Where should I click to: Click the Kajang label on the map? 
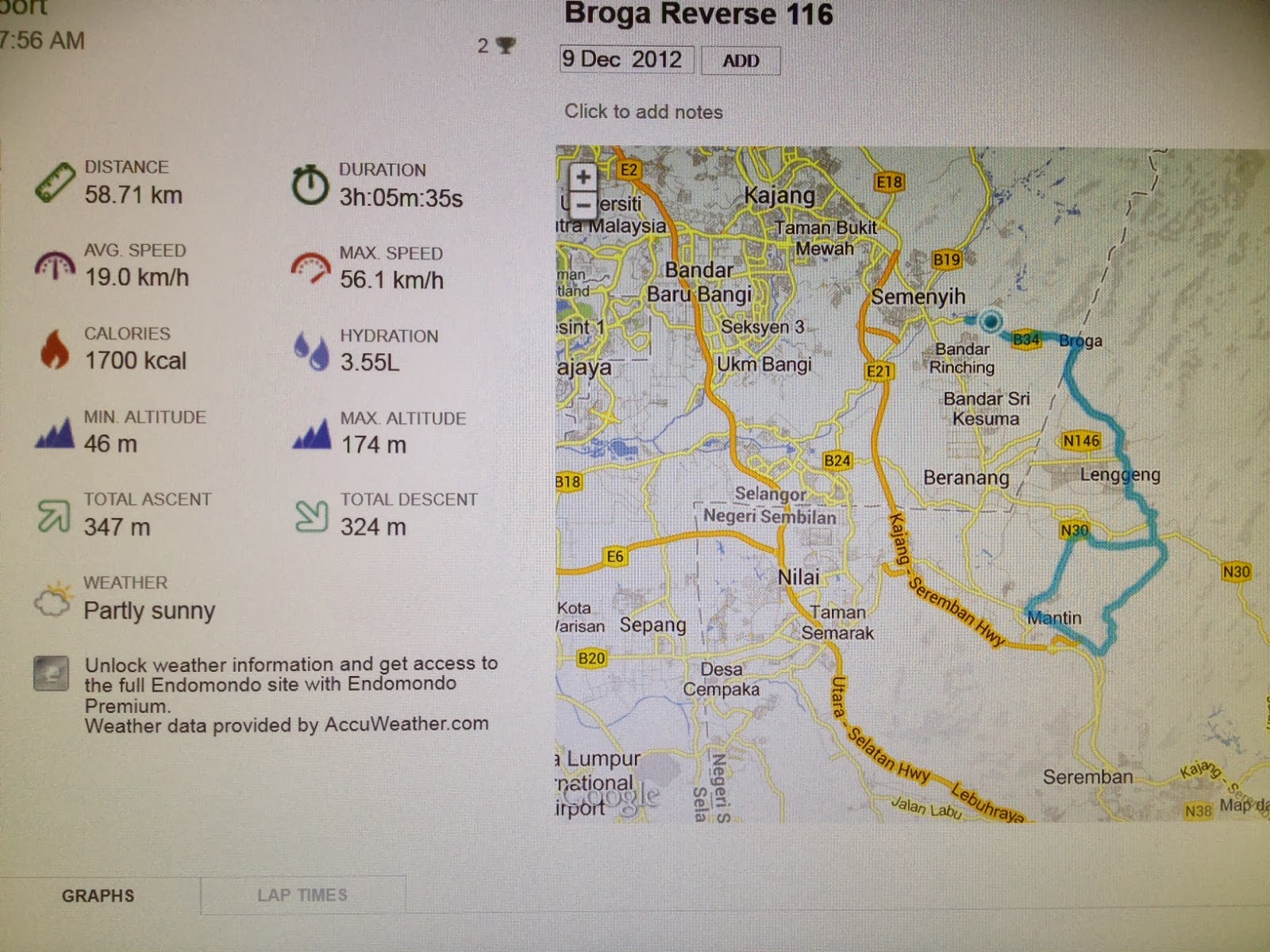click(x=779, y=195)
